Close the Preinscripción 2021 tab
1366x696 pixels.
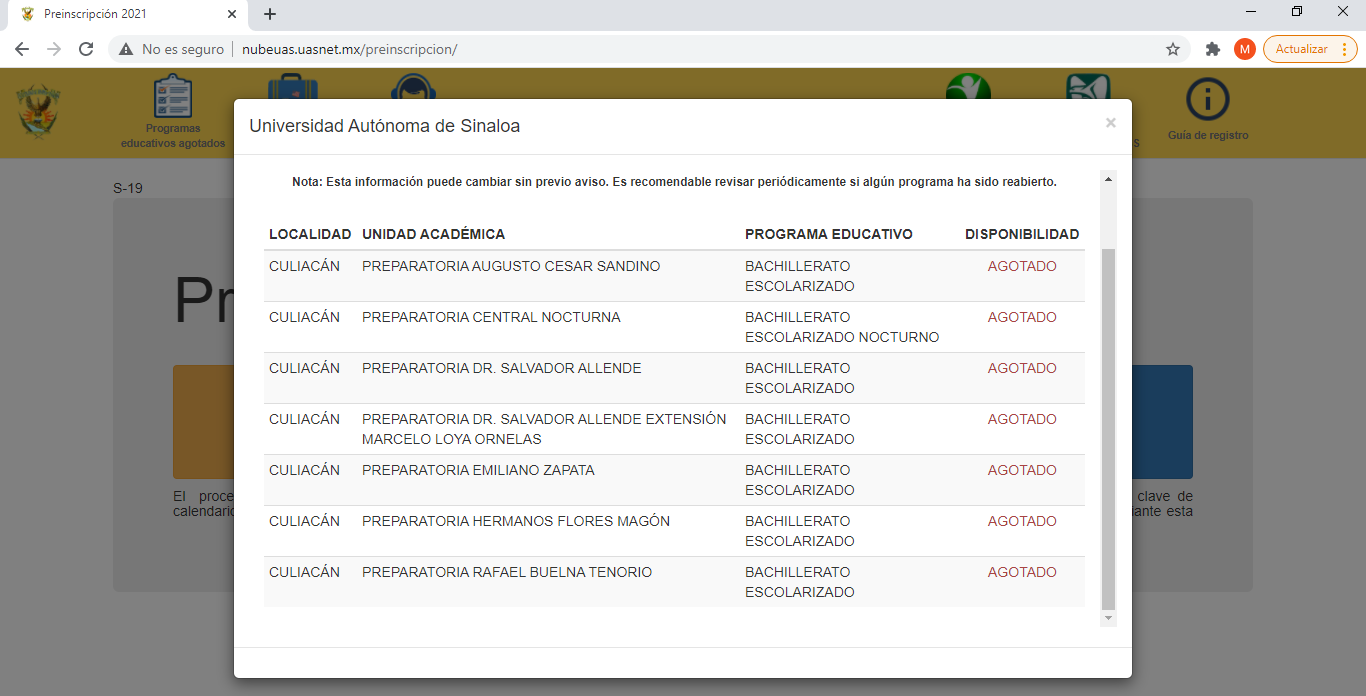point(232,14)
